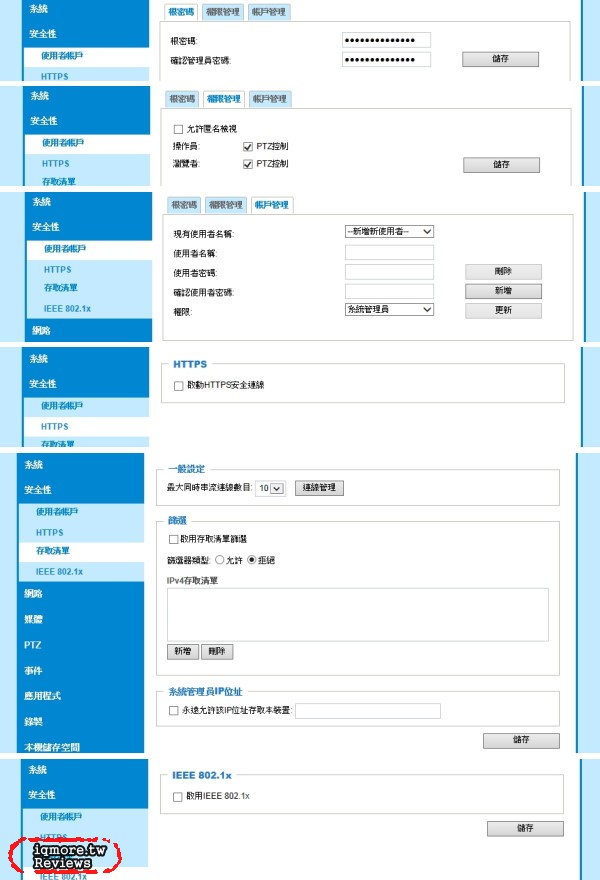600x880 pixels.
Task: Click 新增 button under the IPv4存取清單
Action: pyautogui.click(x=182, y=652)
